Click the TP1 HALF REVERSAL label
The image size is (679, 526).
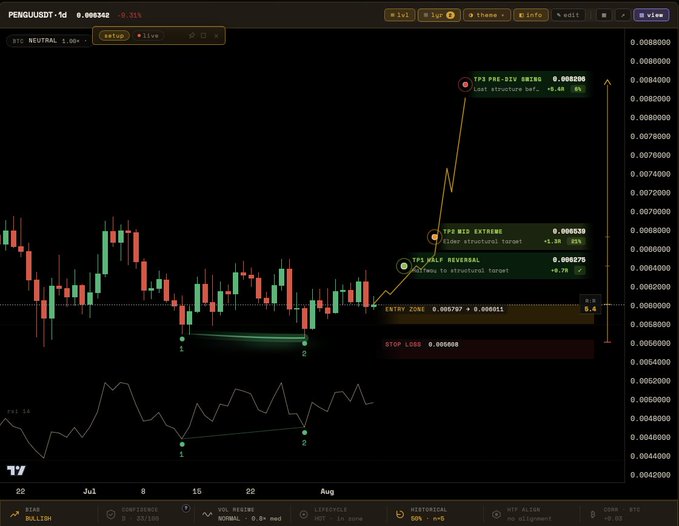coord(446,260)
